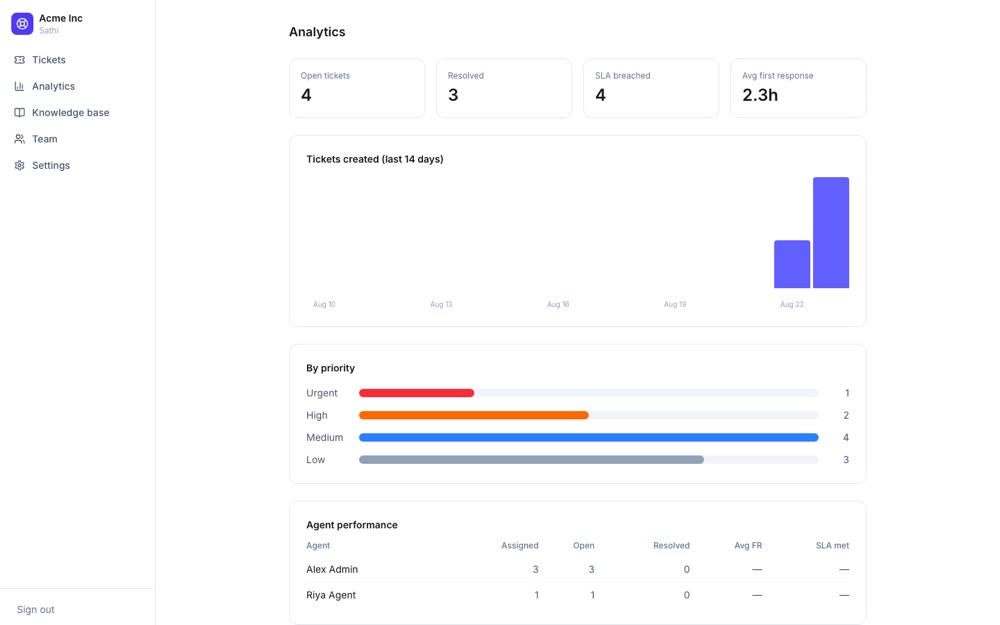Click the Assigned column header
This screenshot has width=1000, height=625.
(x=520, y=546)
